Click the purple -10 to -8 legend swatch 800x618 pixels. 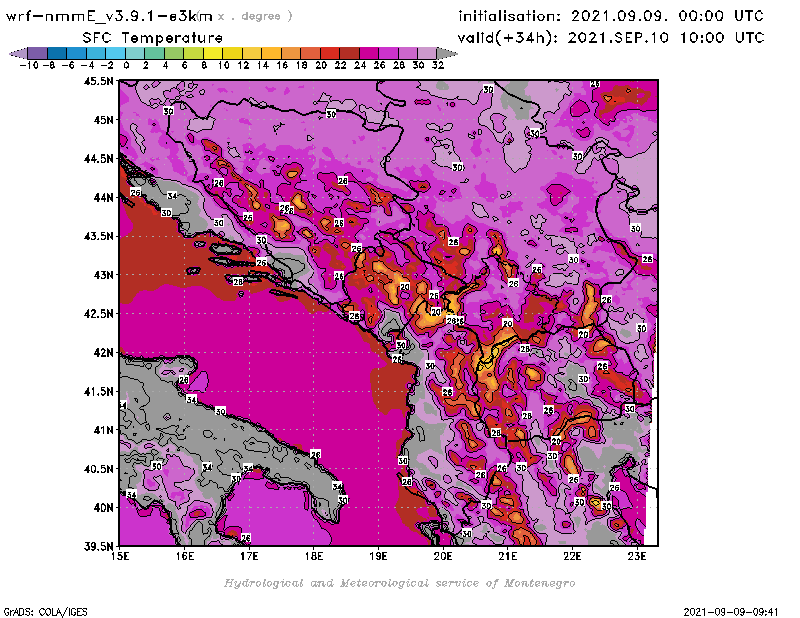point(38,53)
